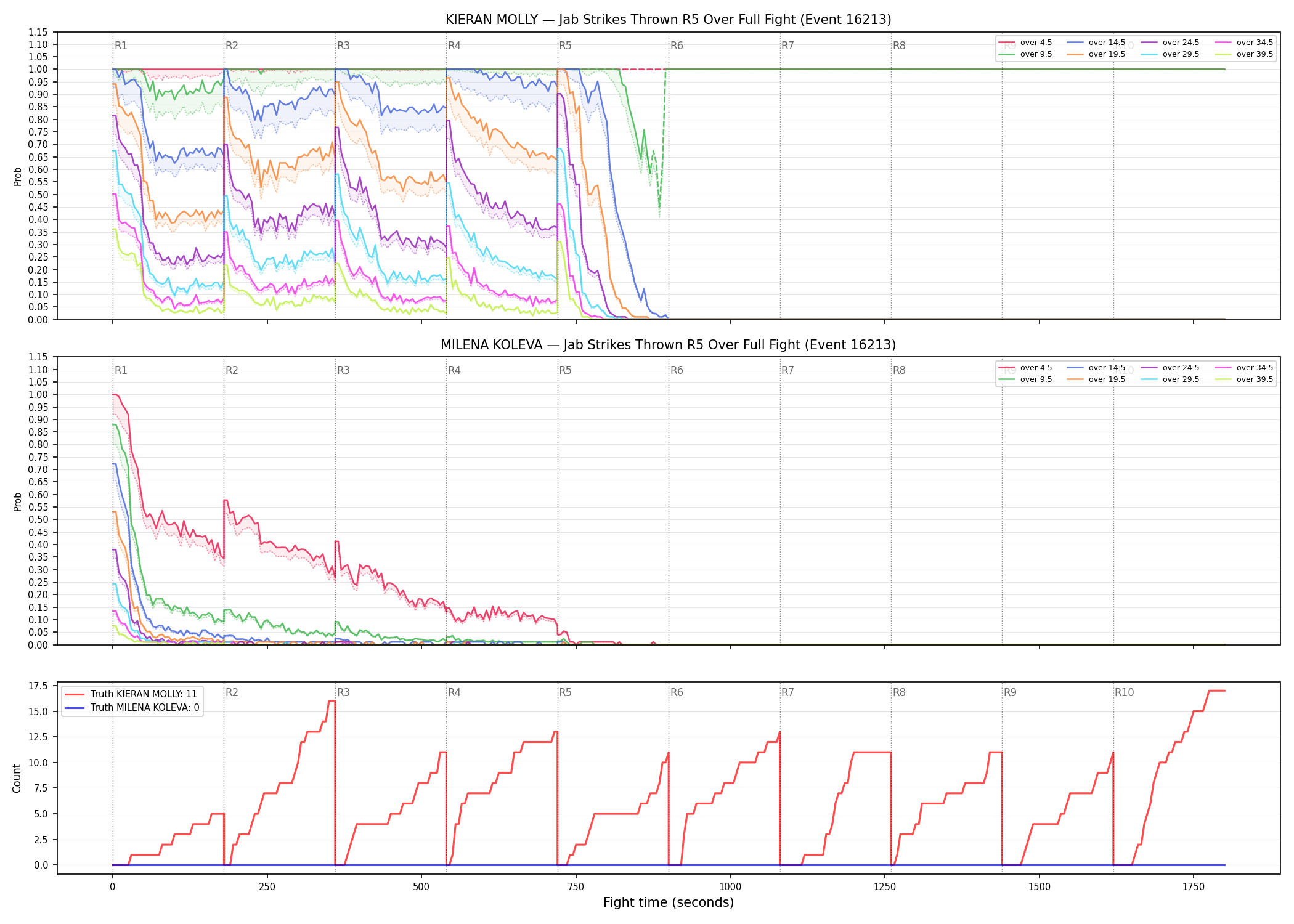
Task: Click the R5 marker in Milena Koleva chart
Action: click(x=565, y=370)
